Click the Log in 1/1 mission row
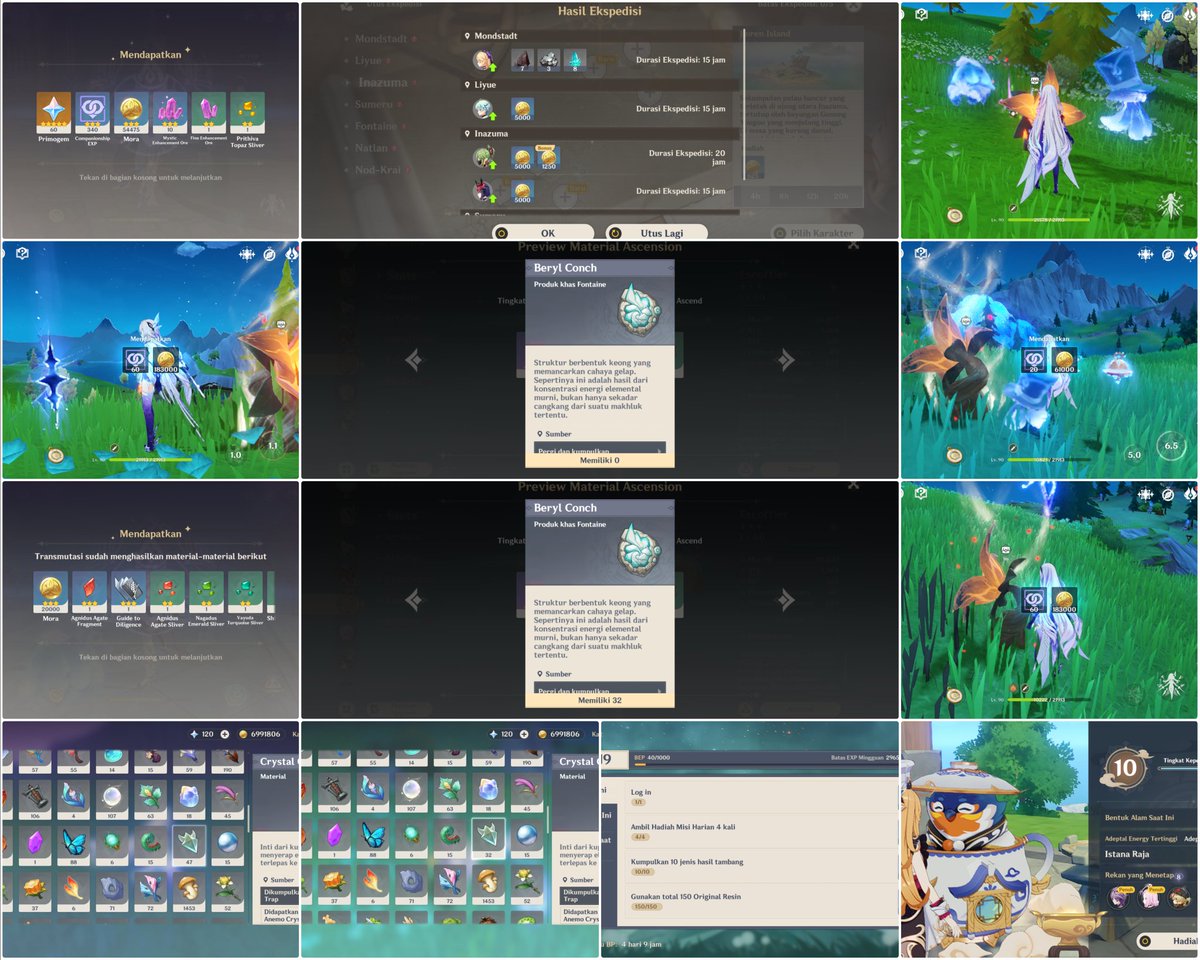 coord(762,797)
